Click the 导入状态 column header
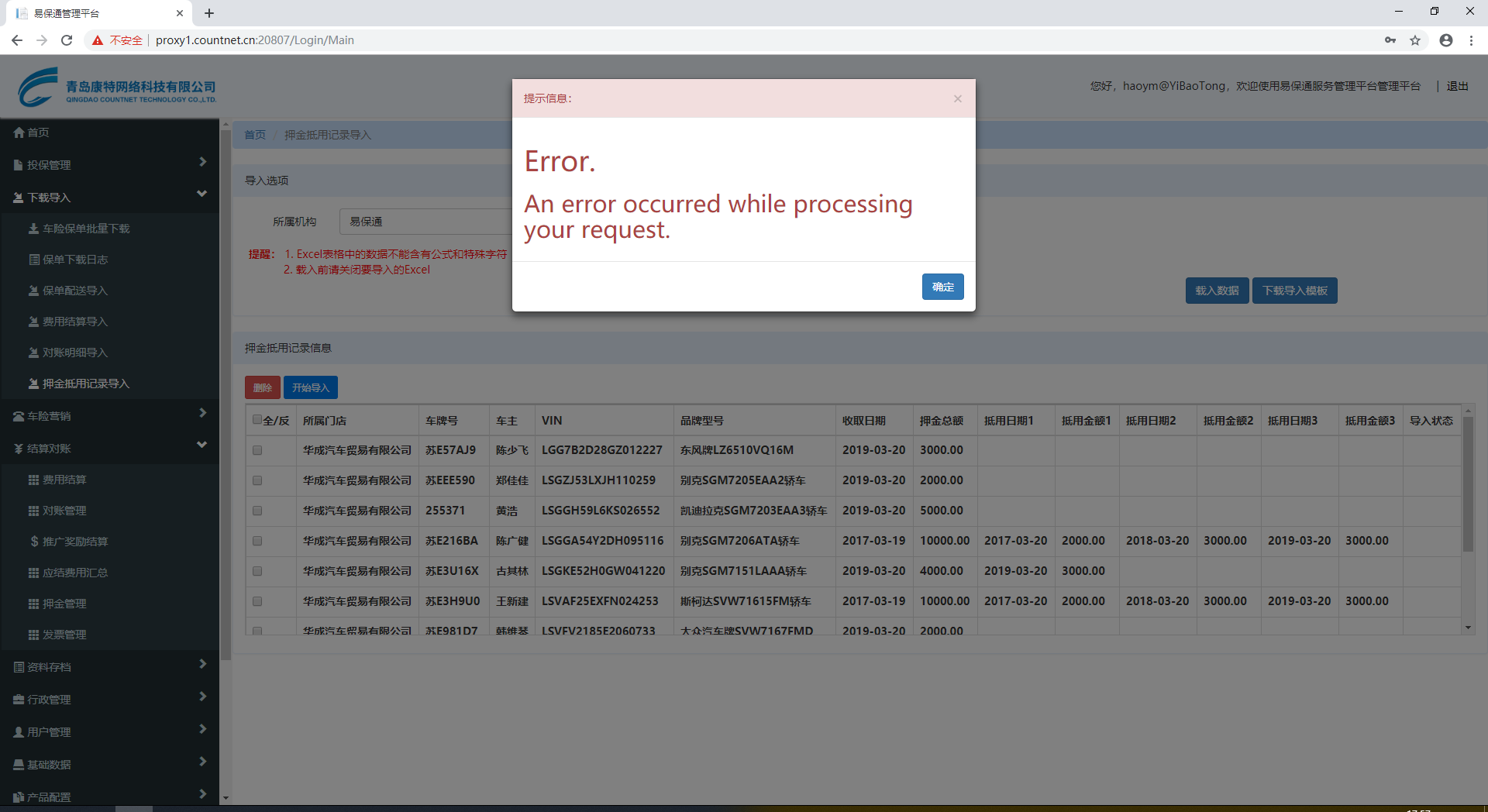The height and width of the screenshot is (812, 1488). [x=1431, y=421]
